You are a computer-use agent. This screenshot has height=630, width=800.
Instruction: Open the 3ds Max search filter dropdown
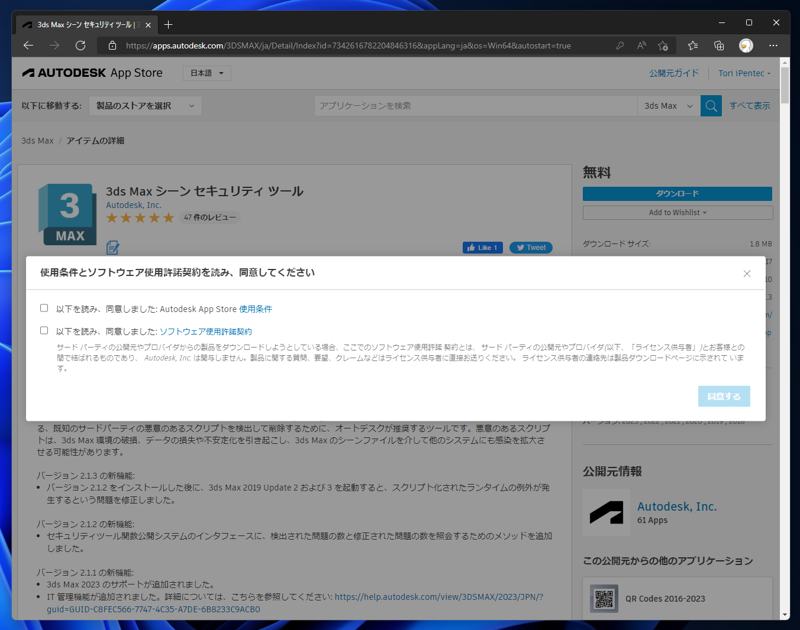pyautogui.click(x=668, y=106)
